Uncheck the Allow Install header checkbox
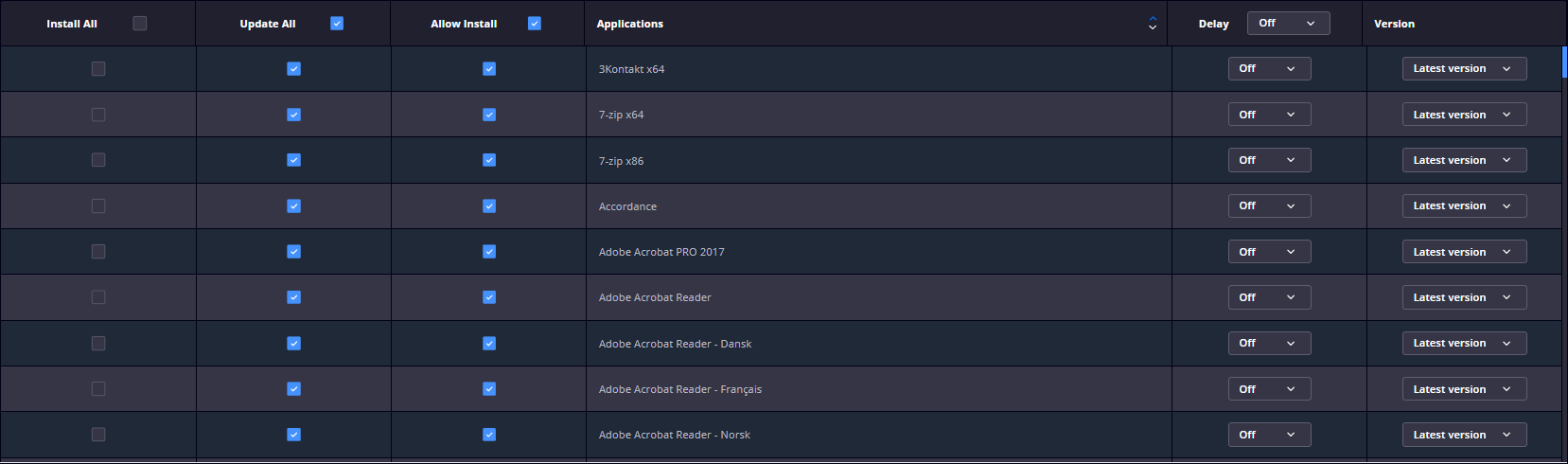This screenshot has height=464, width=1568. [x=535, y=24]
